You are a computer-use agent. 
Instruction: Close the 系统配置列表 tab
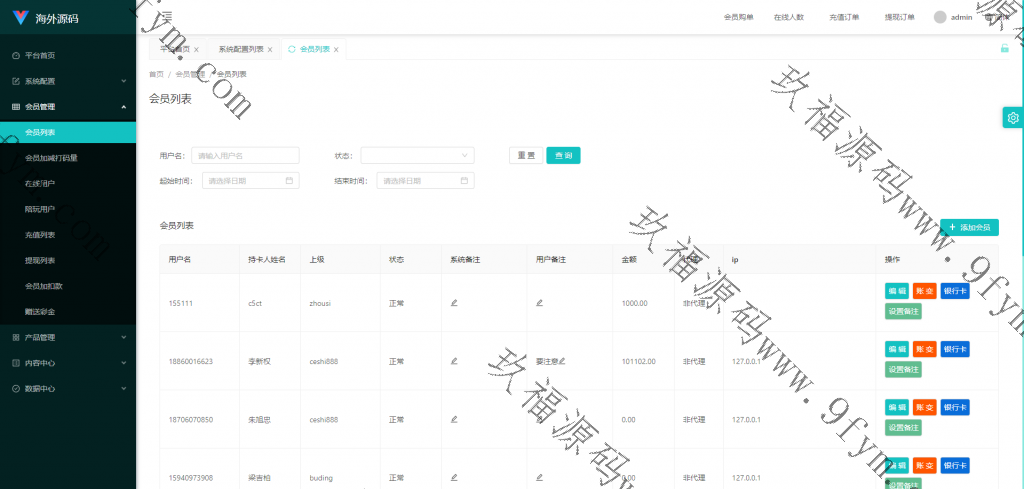coord(270,50)
